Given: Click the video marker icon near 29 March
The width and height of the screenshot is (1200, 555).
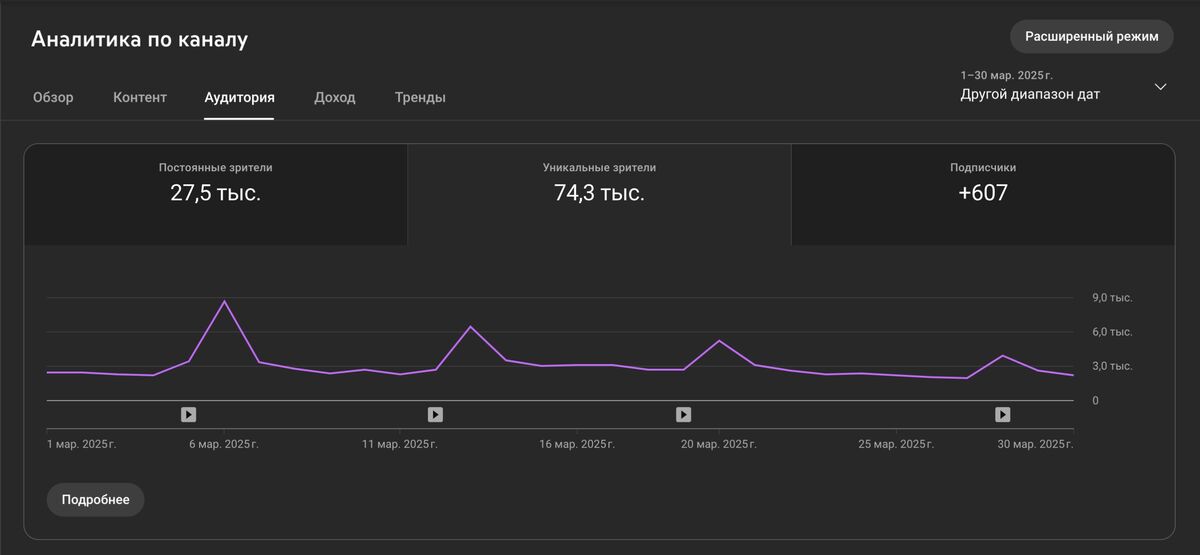Looking at the screenshot, I should 1002,414.
